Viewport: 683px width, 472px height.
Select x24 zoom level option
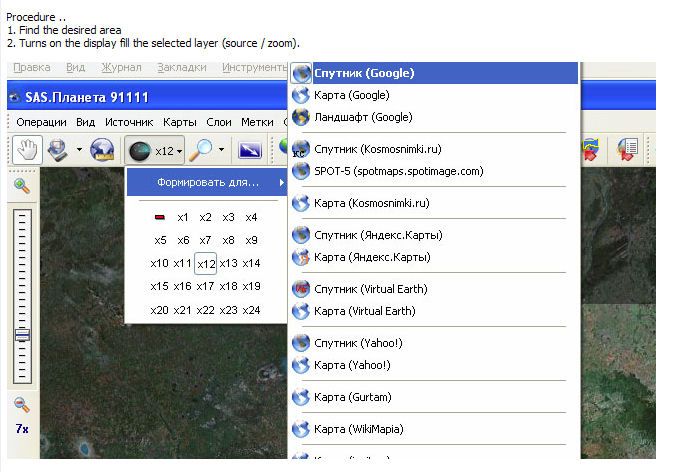coord(251,310)
